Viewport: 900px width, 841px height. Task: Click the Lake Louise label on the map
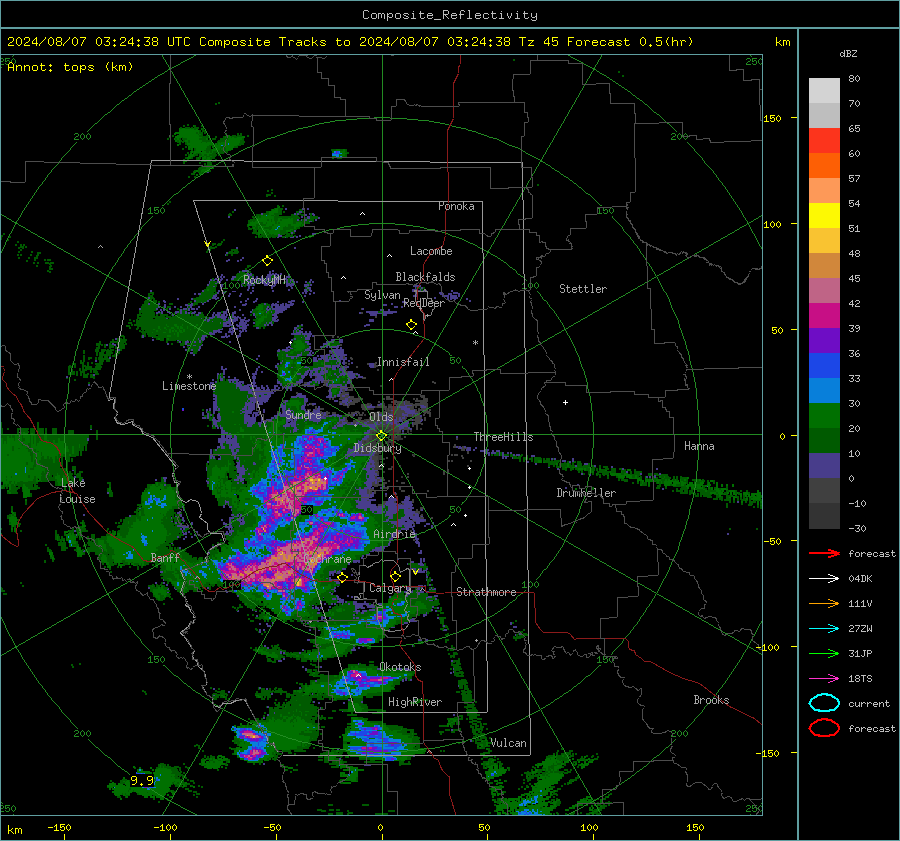(77, 491)
